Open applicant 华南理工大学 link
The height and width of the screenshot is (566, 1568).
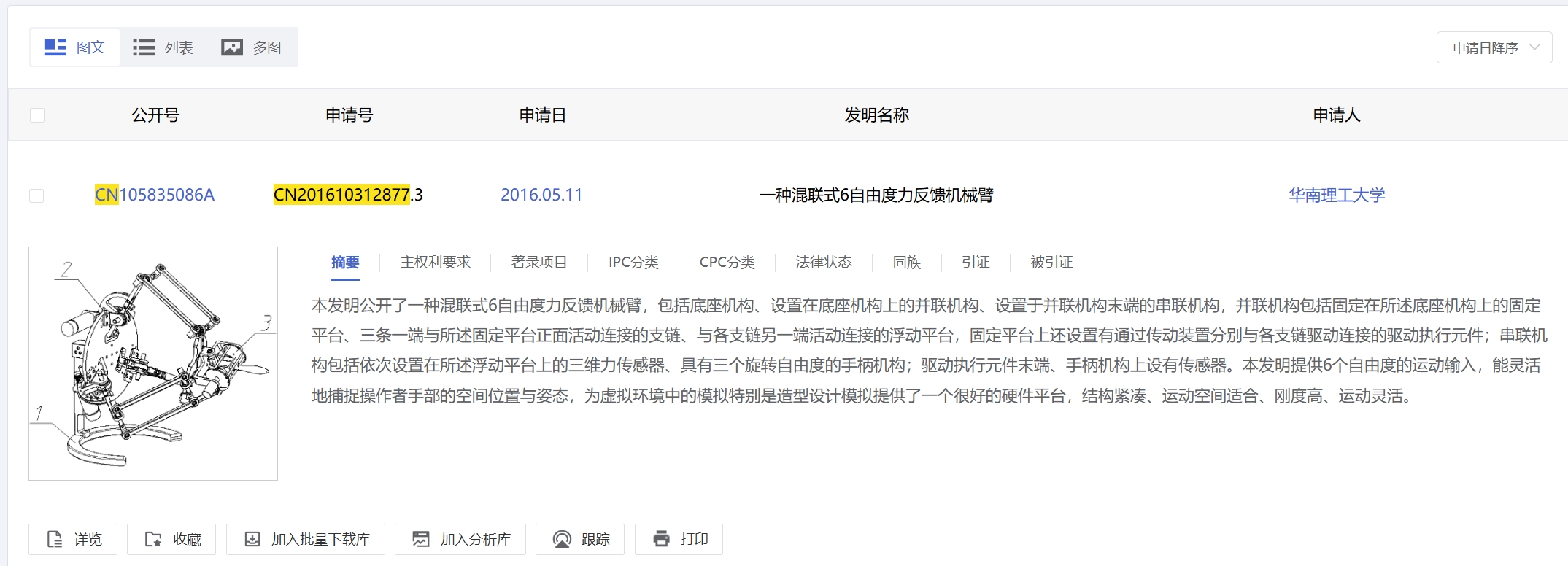pos(1337,195)
